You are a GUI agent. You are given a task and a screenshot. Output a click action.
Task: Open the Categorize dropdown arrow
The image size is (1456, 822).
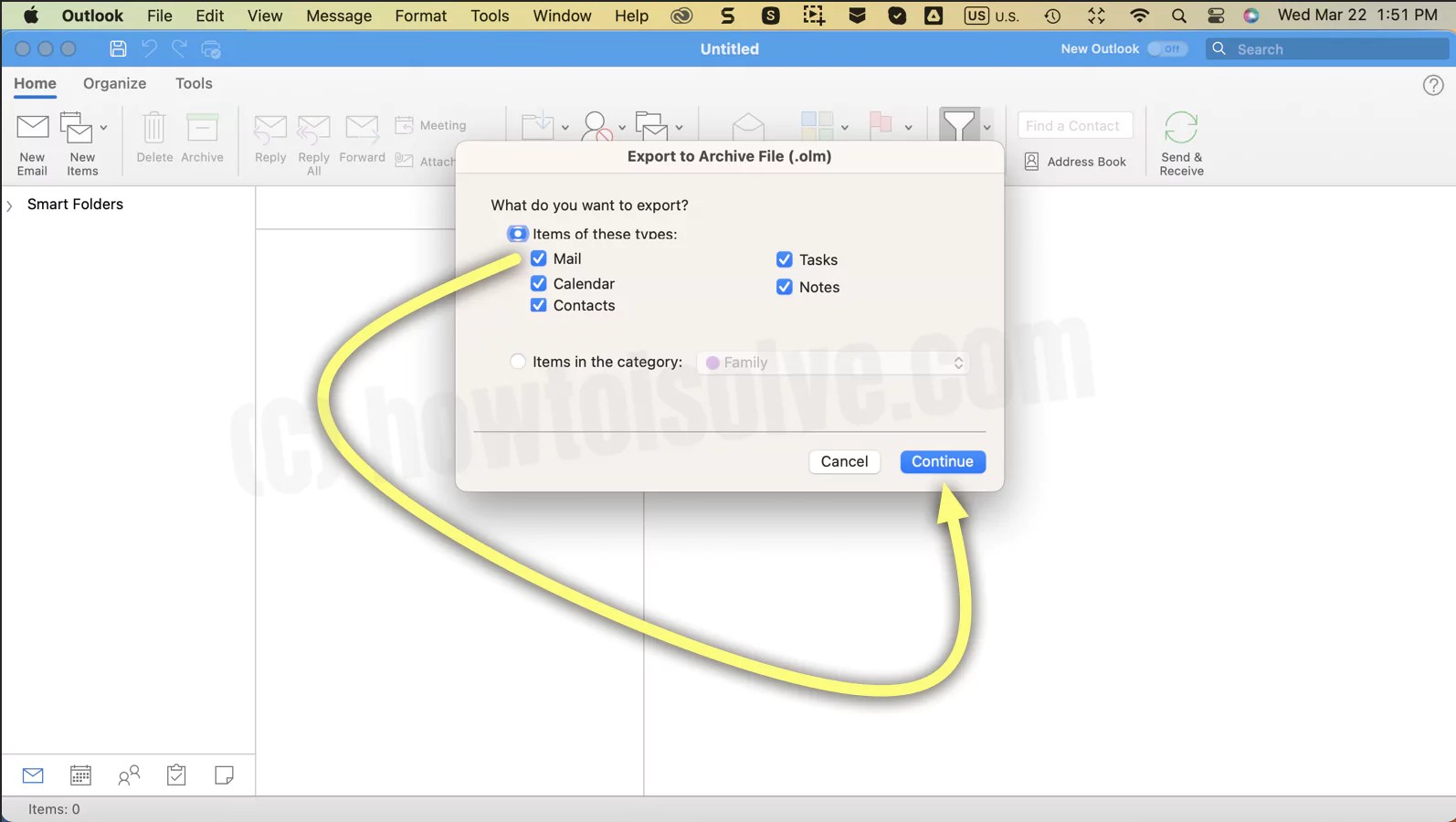coord(845,127)
